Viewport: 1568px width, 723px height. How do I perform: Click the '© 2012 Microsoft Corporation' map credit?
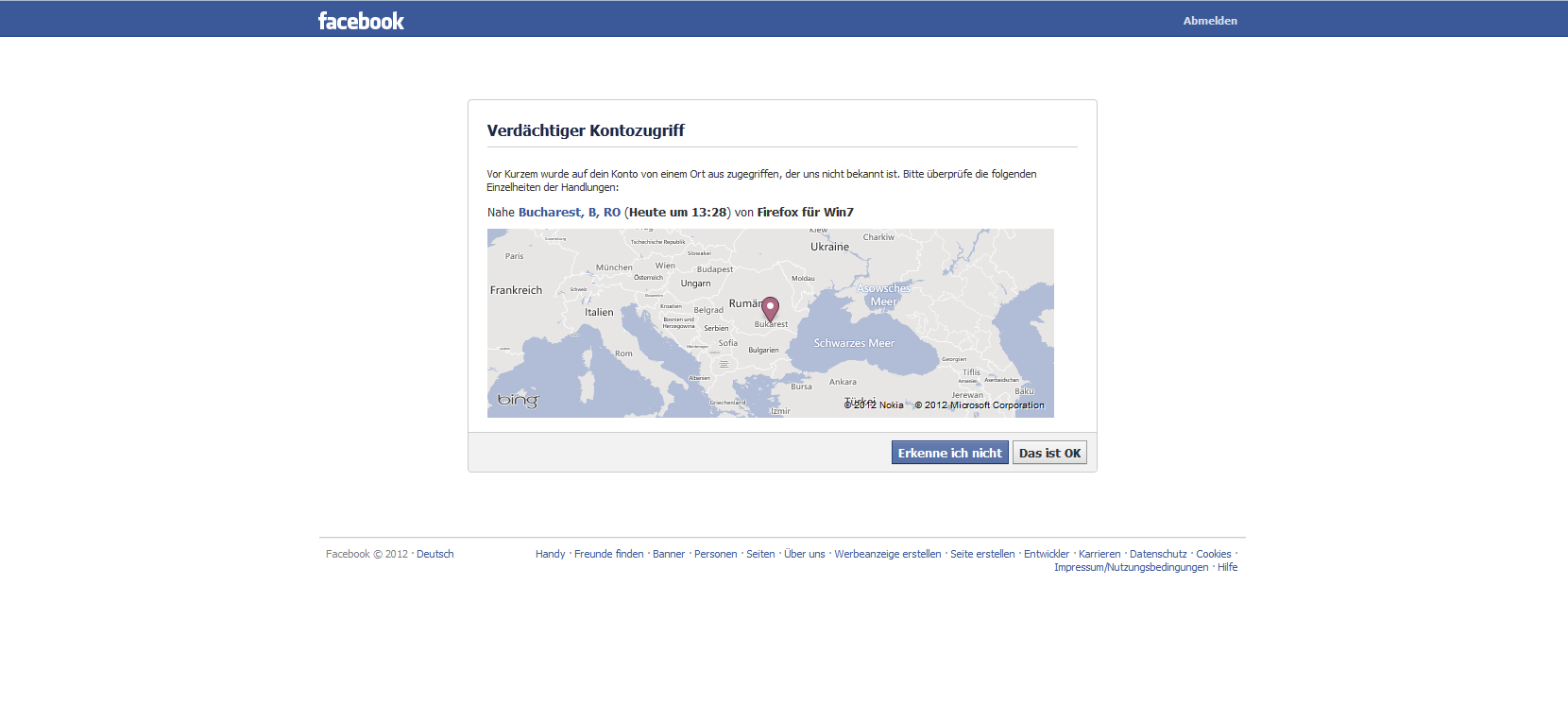[x=980, y=405]
